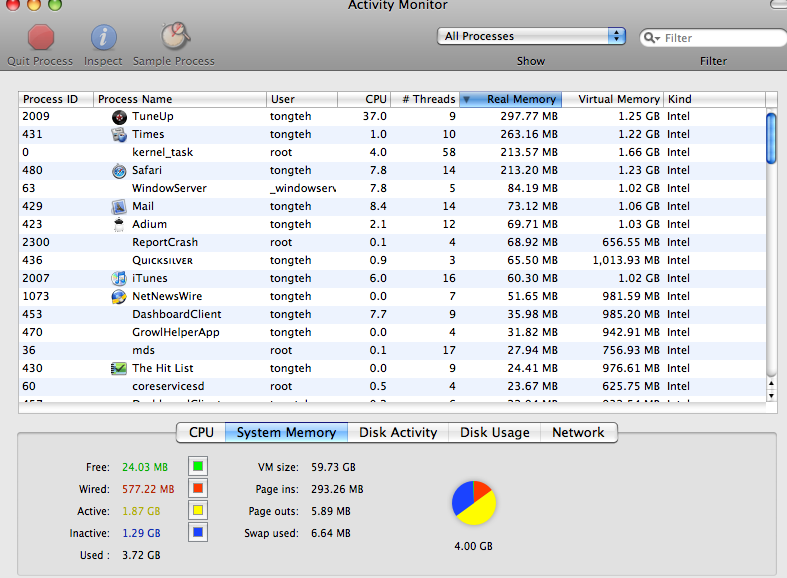Click the VM size 59.73 GB value
This screenshot has width=787, height=578.
tap(333, 467)
